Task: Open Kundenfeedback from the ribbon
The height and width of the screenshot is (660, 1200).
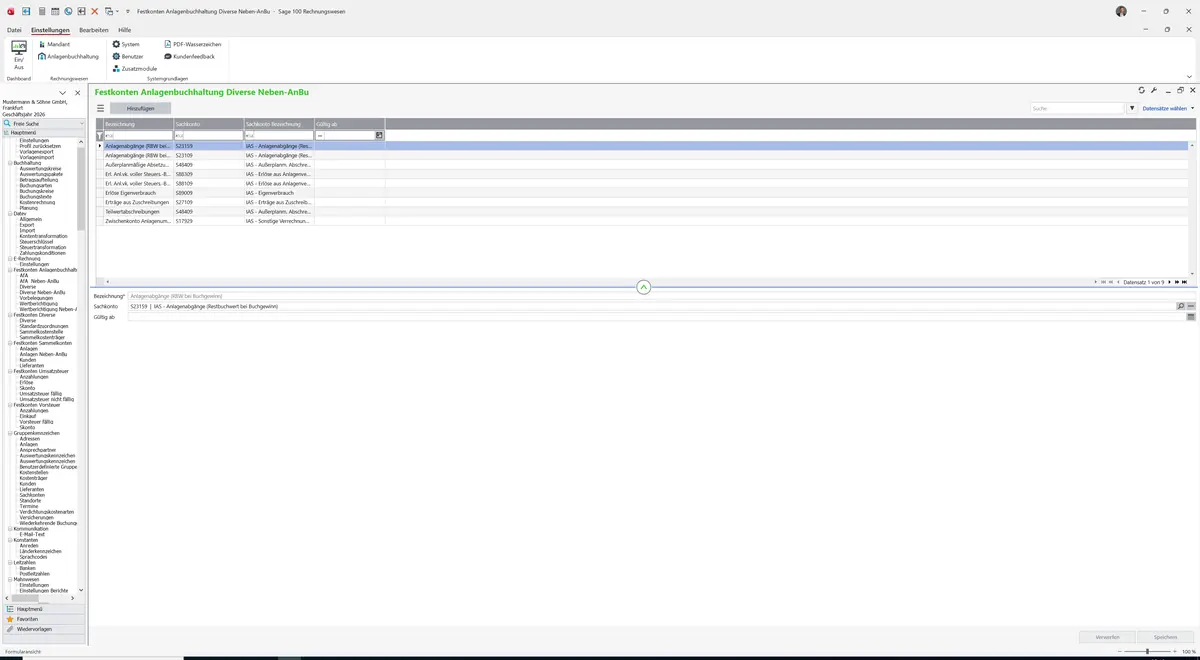Action: coord(189,57)
